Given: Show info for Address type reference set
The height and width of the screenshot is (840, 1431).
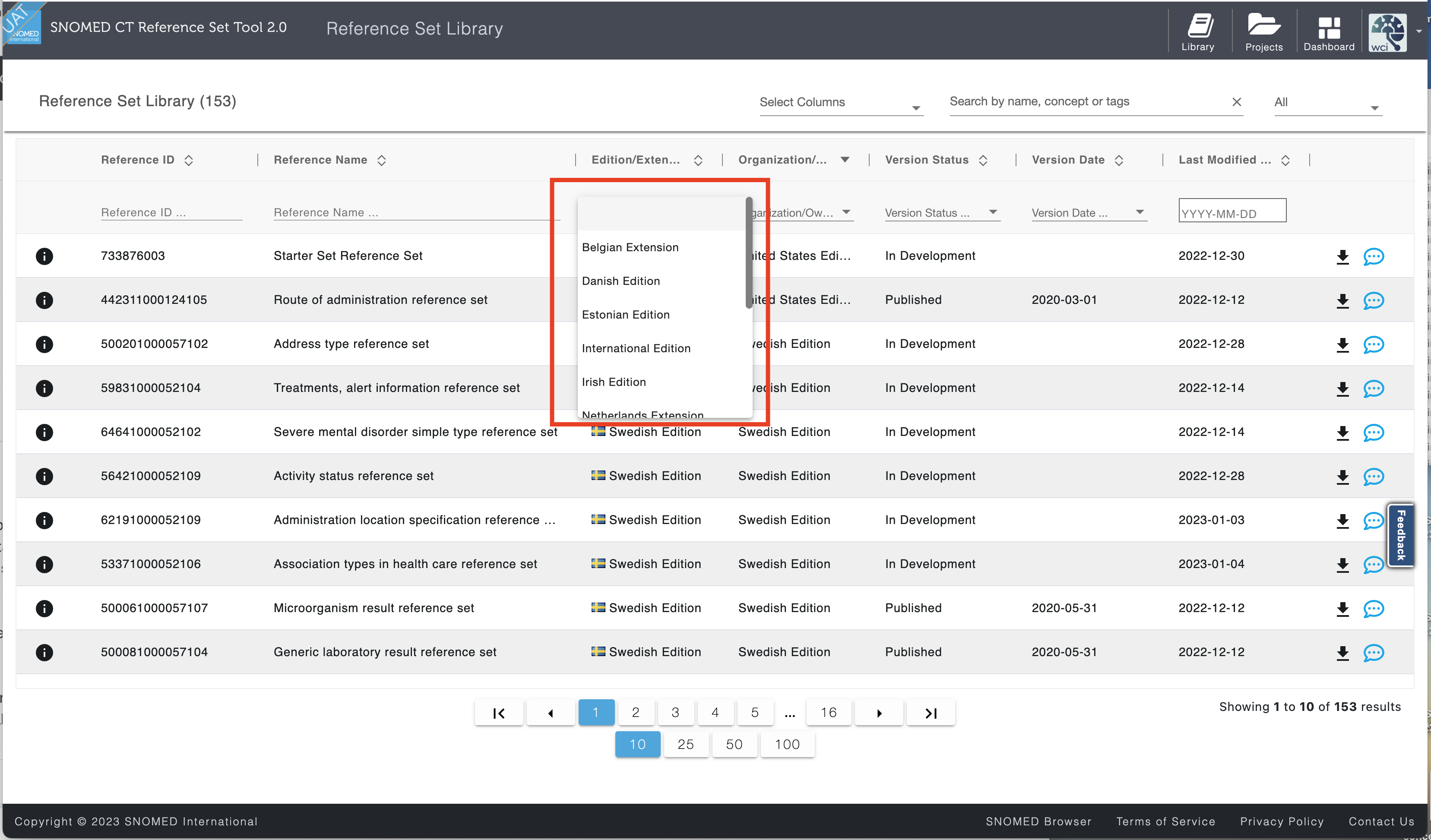Looking at the screenshot, I should pos(44,344).
